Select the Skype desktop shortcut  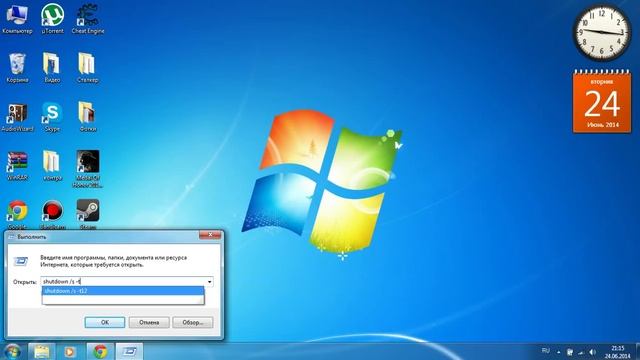pos(52,118)
